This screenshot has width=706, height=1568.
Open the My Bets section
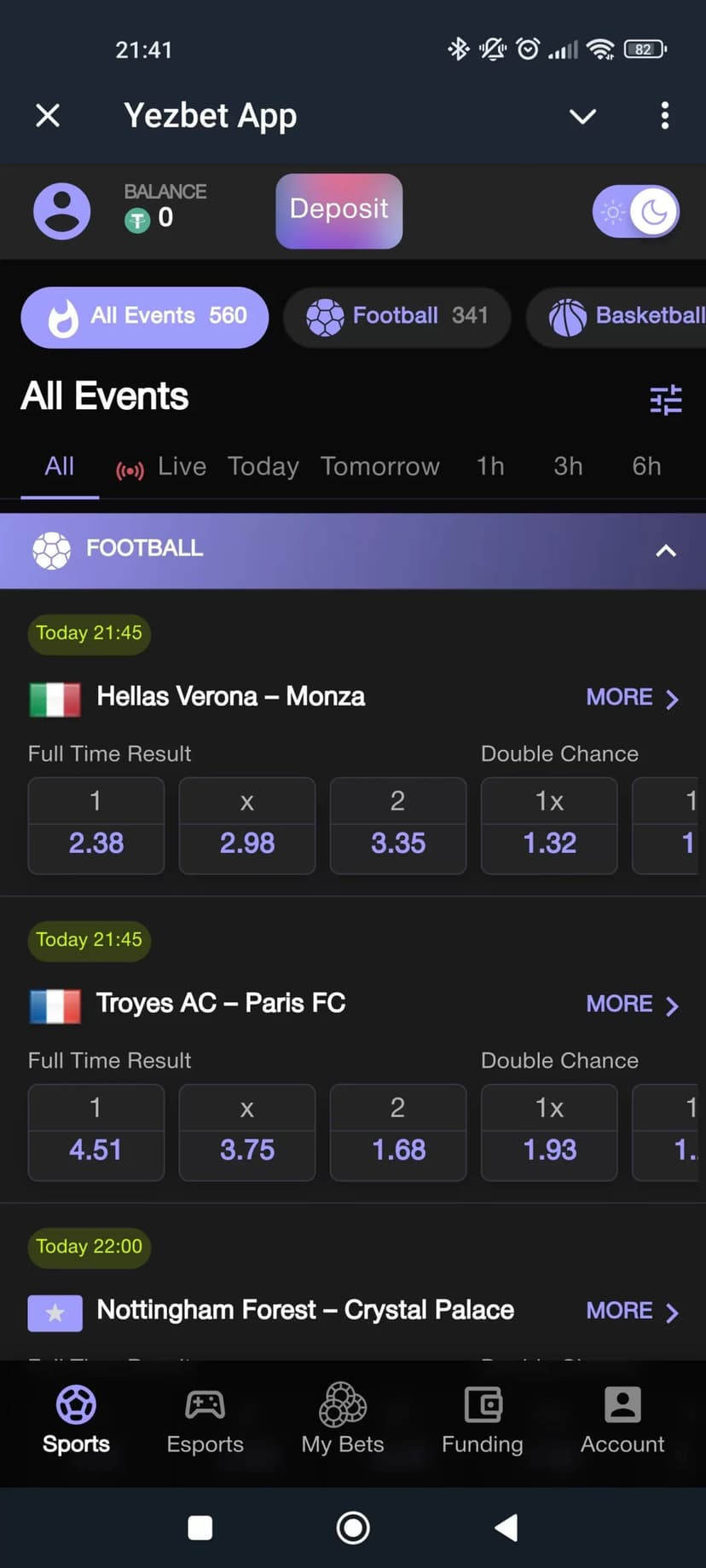[x=343, y=1421]
